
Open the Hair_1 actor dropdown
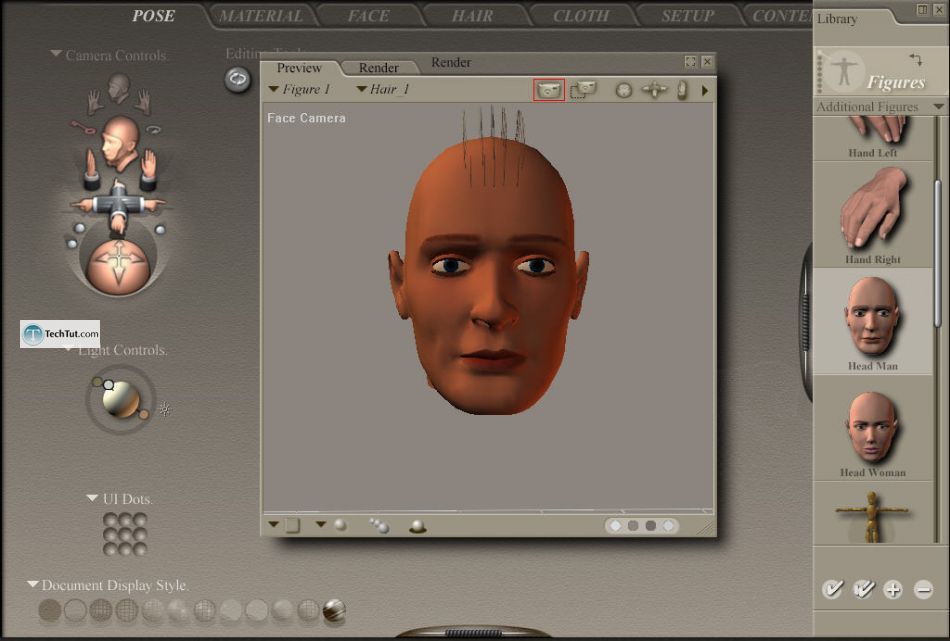coord(383,90)
